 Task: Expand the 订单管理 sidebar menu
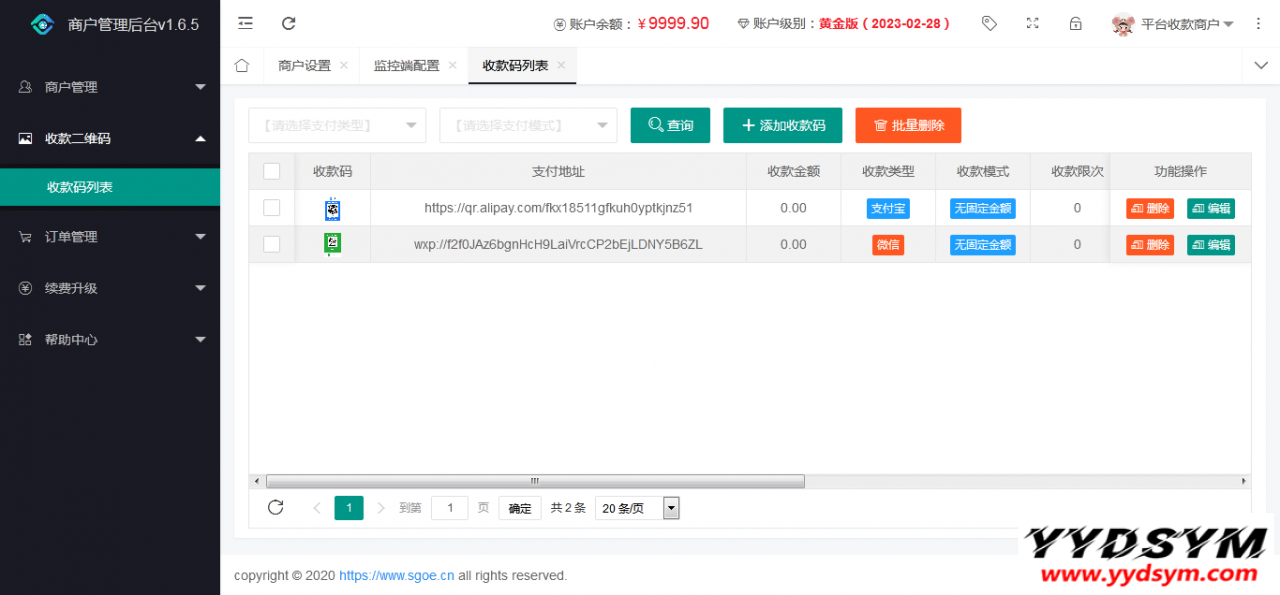coord(110,237)
